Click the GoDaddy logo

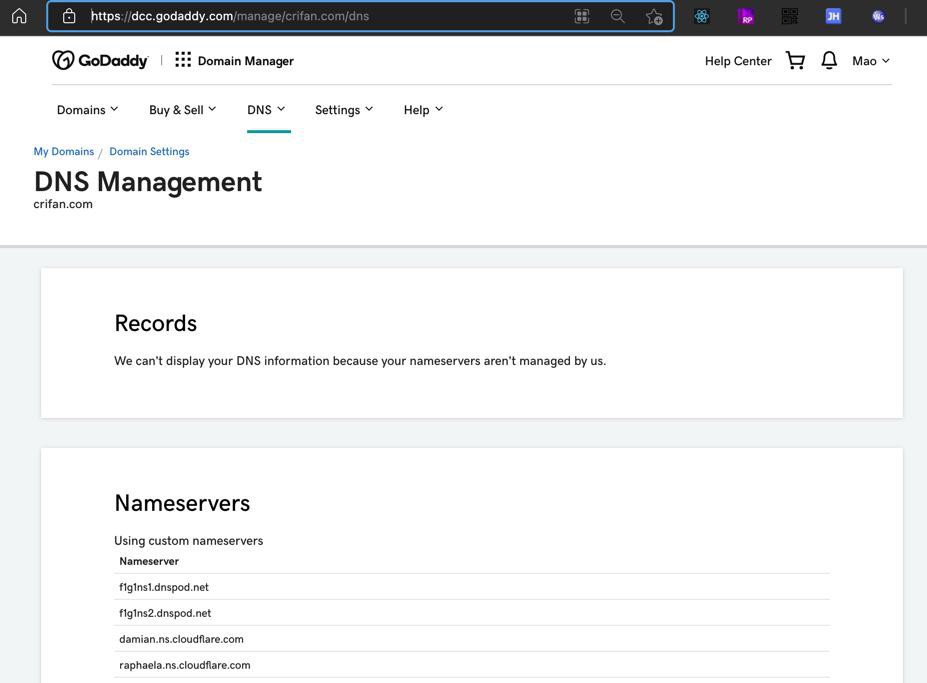pos(100,60)
